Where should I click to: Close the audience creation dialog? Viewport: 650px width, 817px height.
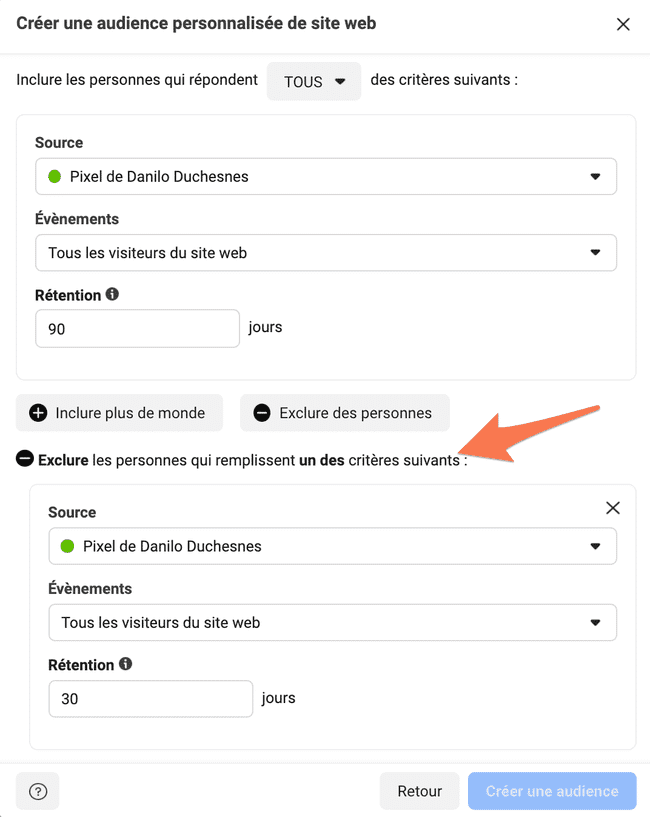click(x=623, y=24)
